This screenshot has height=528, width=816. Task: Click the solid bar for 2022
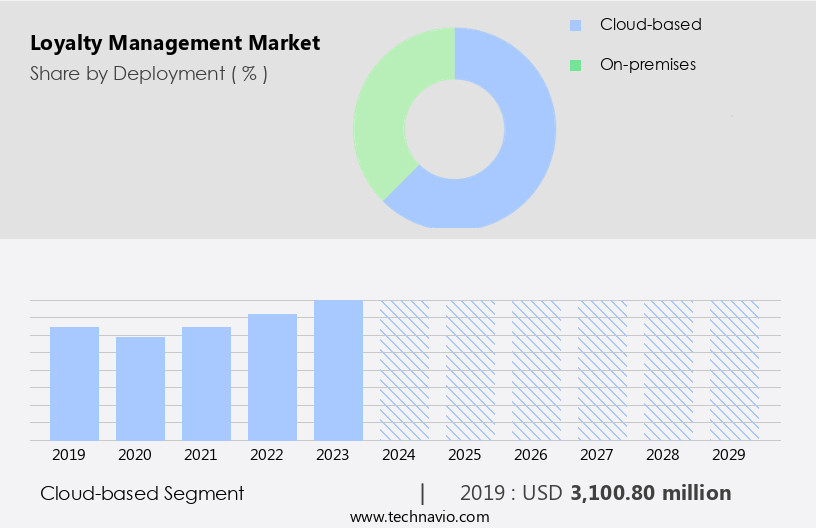point(272,377)
